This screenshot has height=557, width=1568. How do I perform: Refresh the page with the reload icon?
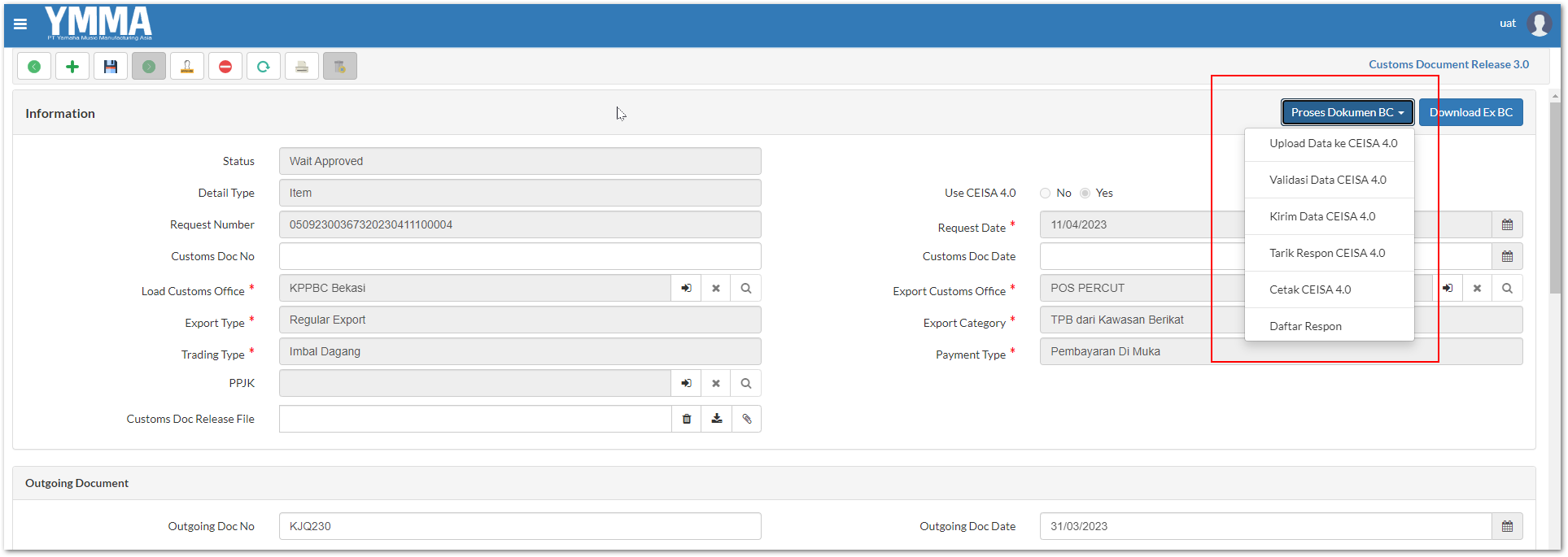click(x=264, y=67)
